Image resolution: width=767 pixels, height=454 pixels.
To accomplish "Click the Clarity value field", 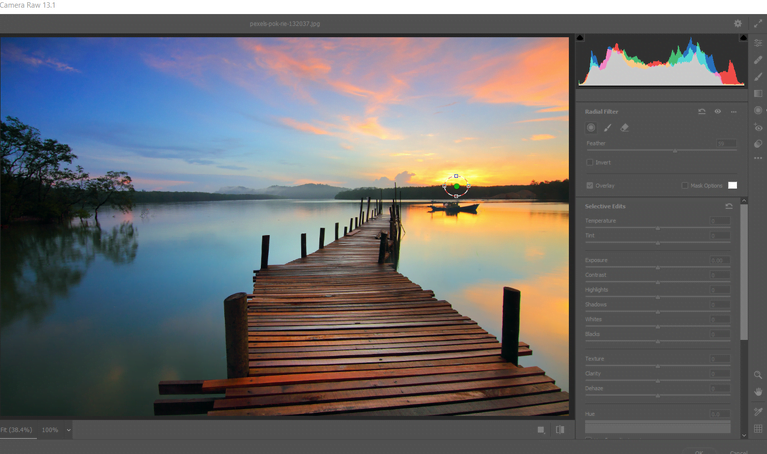I will (720, 373).
